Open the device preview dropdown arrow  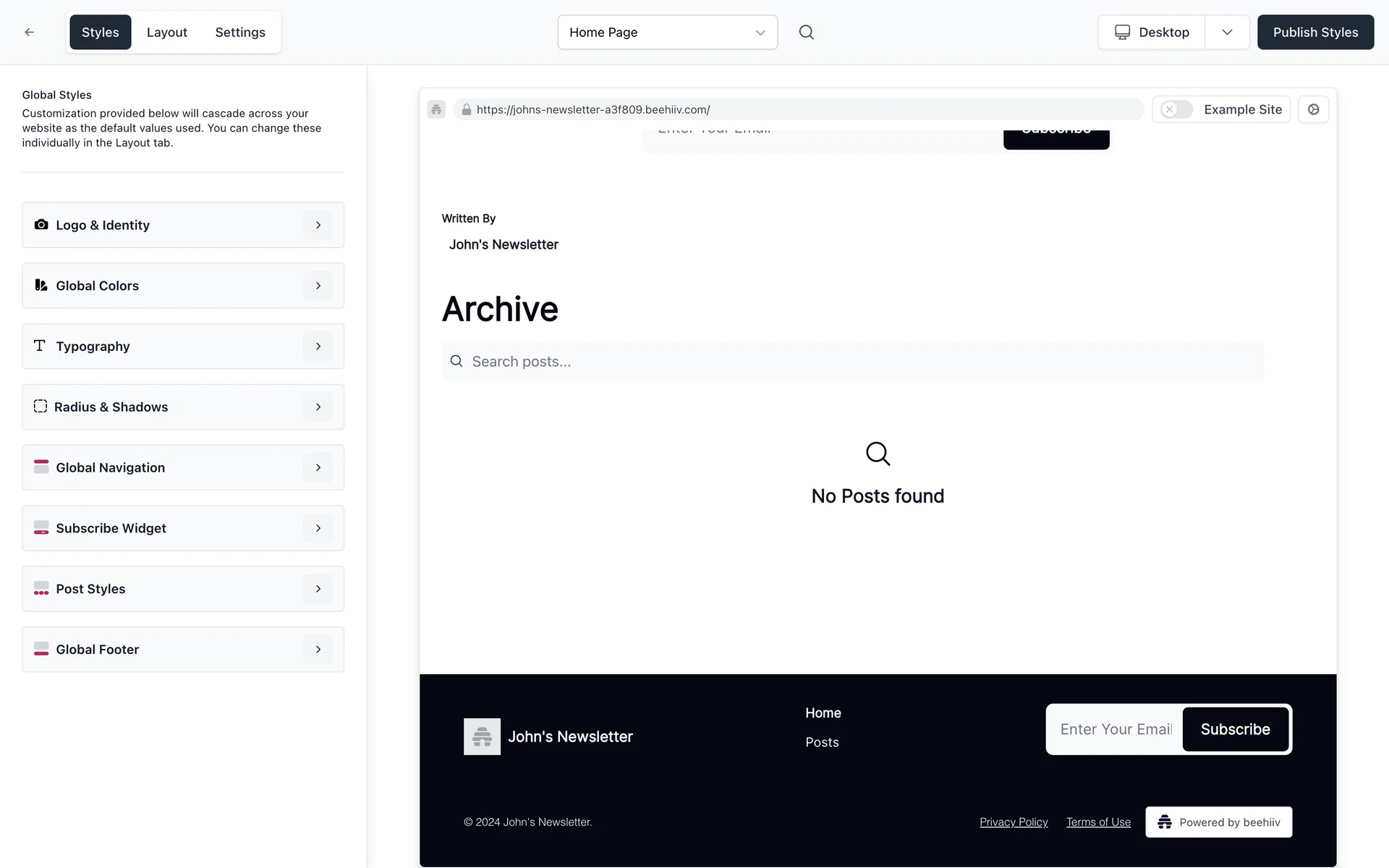pos(1227,32)
